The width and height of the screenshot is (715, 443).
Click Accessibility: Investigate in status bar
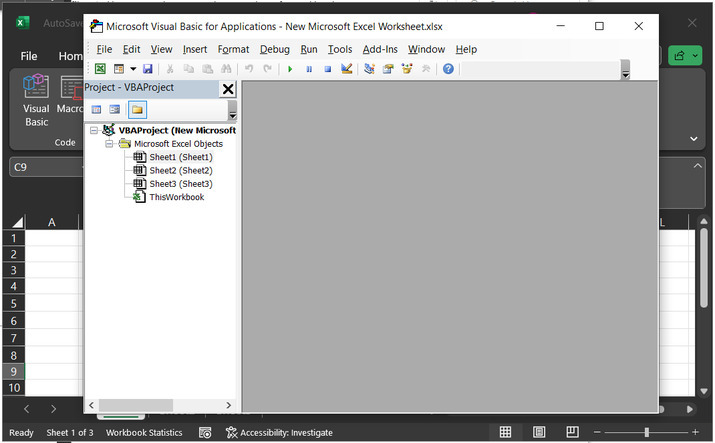279,433
